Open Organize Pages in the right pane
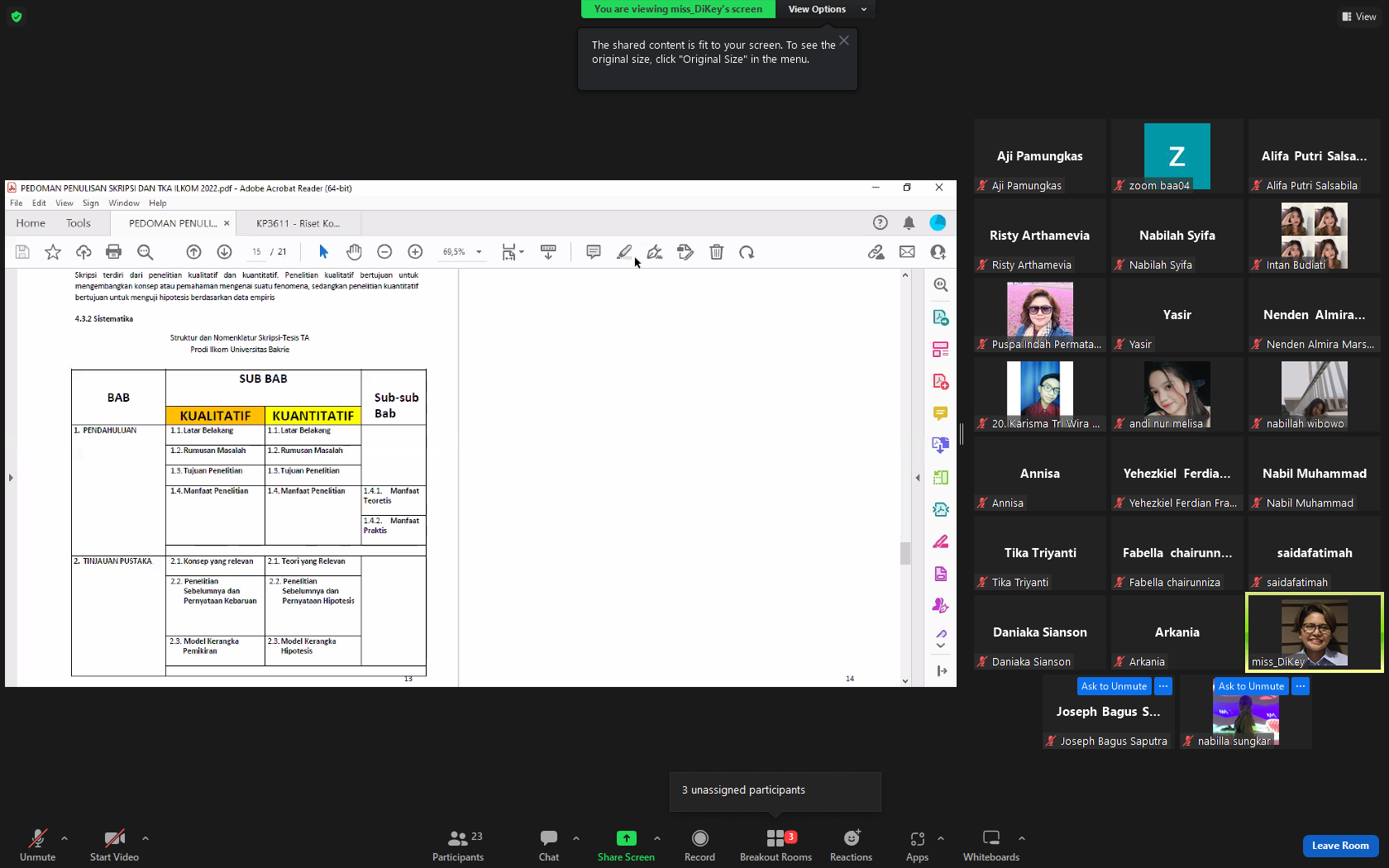Screen dimensions: 1389x868 pyautogui.click(x=941, y=478)
